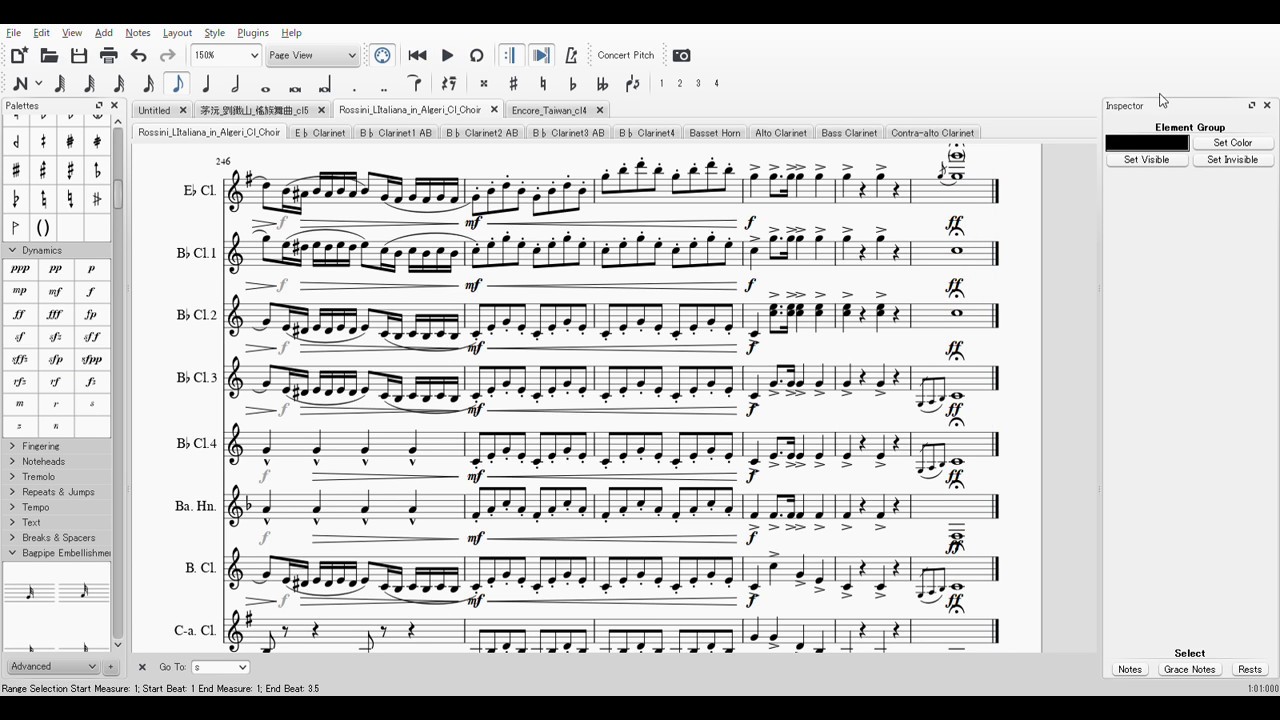Switch to voice 3
Viewport: 1280px width, 720px height.
698,84
